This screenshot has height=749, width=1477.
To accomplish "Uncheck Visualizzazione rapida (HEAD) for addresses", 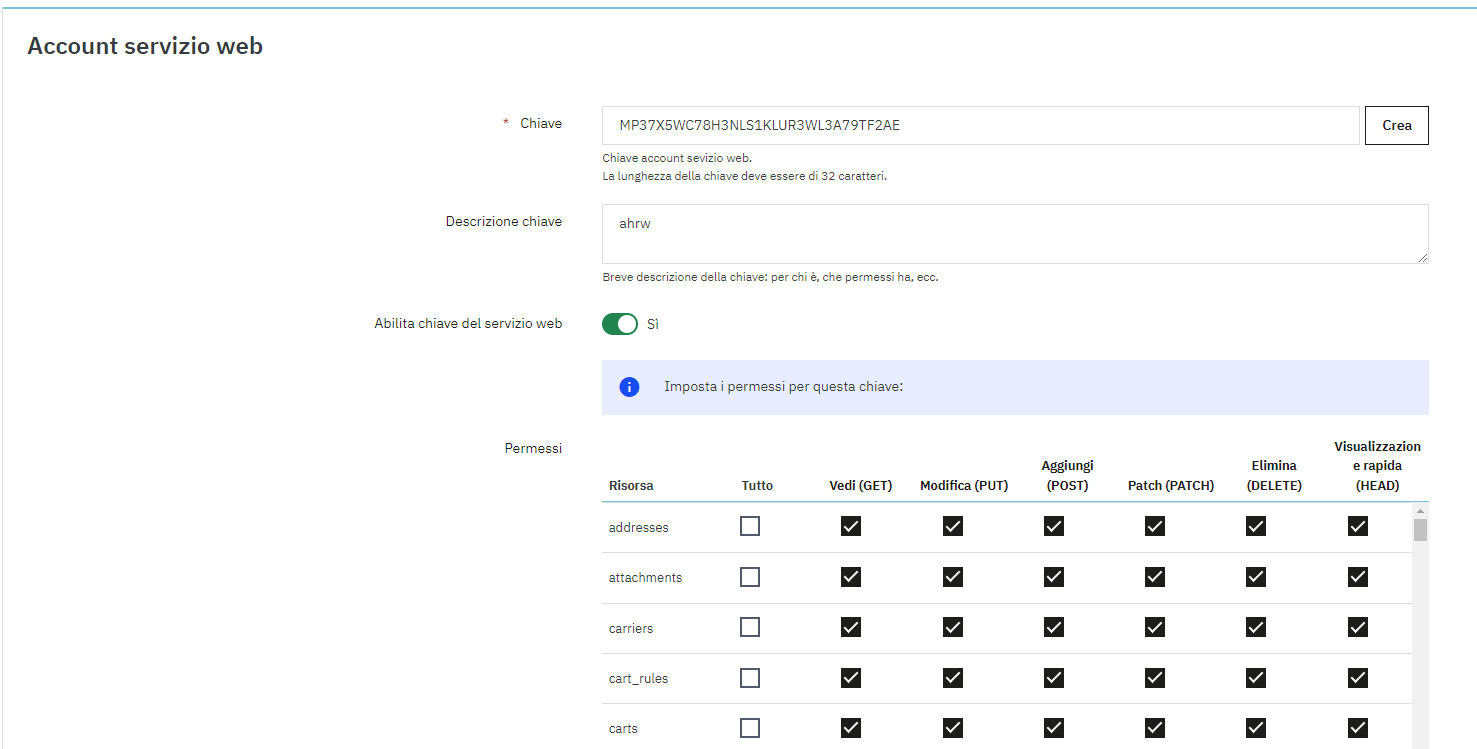I will 1358,526.
